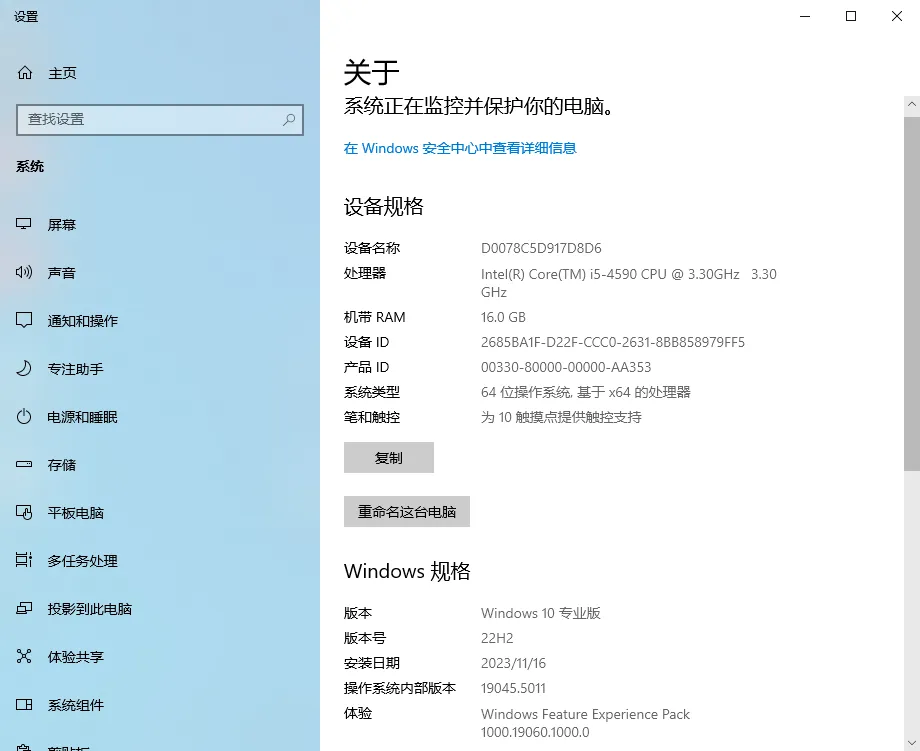This screenshot has width=920, height=751.
Task: Click the 存储 drive icon
Action: 23,464
